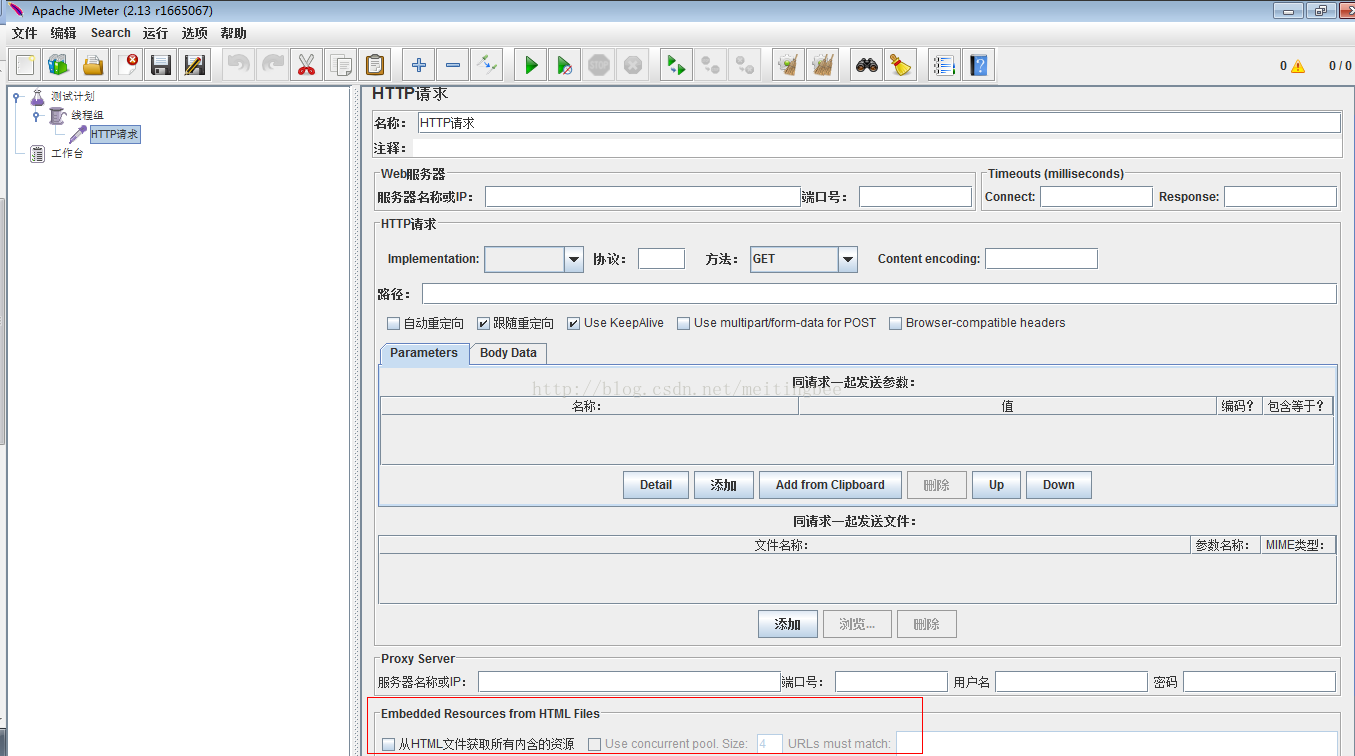
Task: Click the Undo arrow icon
Action: [238, 66]
